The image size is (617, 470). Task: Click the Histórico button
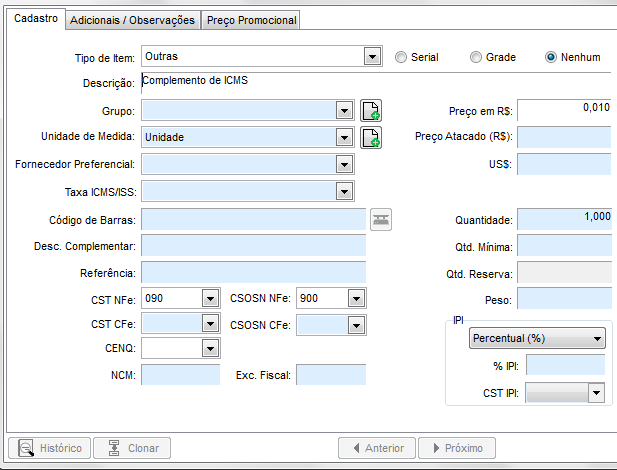click(51, 448)
